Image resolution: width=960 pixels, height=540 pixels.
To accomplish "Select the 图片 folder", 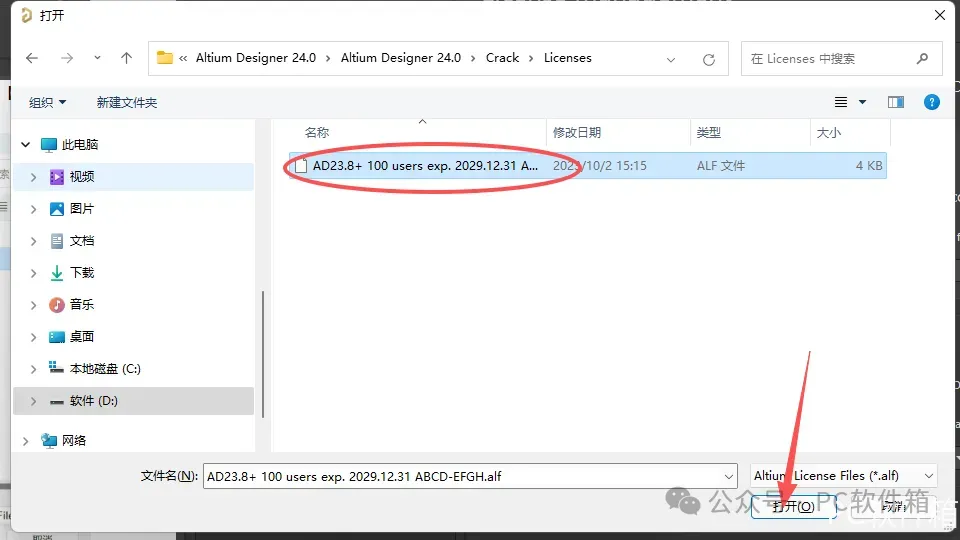I will (x=81, y=209).
